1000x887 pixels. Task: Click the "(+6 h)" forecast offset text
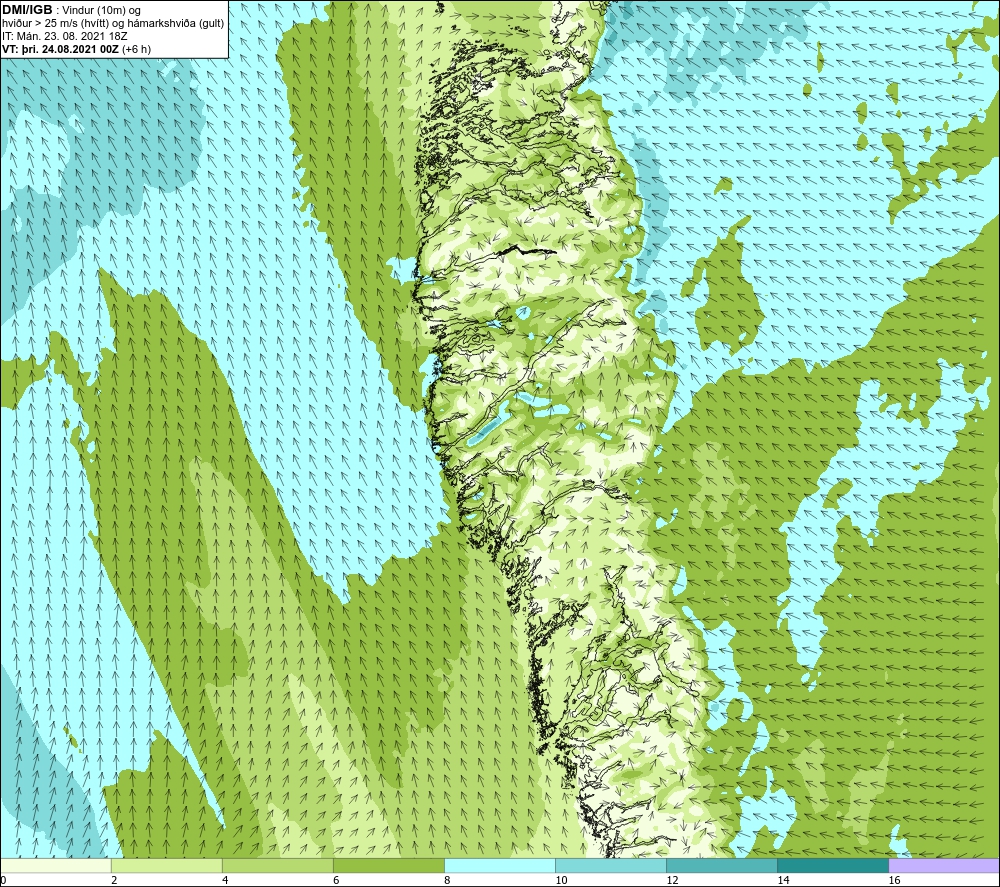pos(136,49)
